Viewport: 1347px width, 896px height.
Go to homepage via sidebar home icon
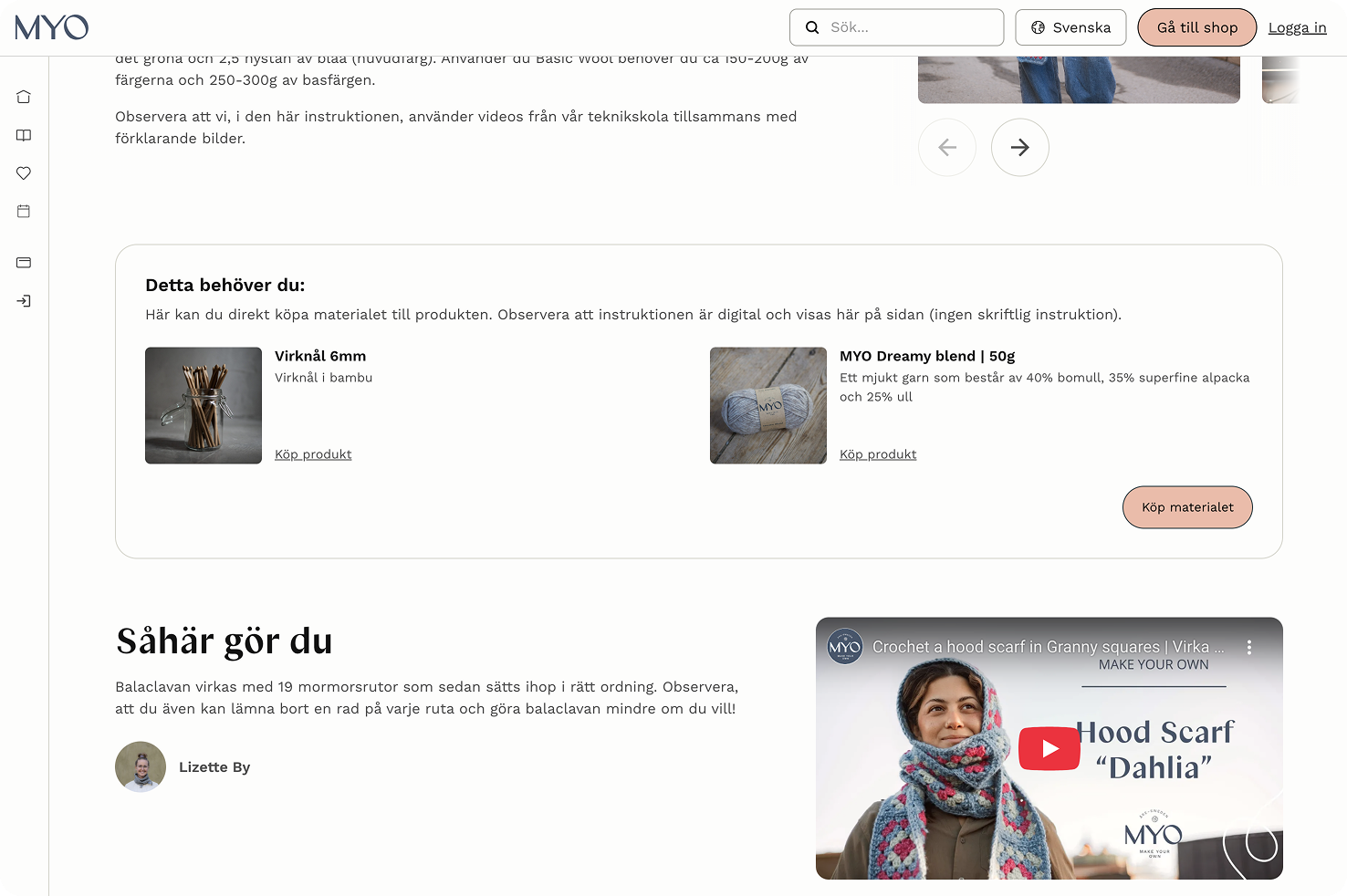pyautogui.click(x=23, y=96)
